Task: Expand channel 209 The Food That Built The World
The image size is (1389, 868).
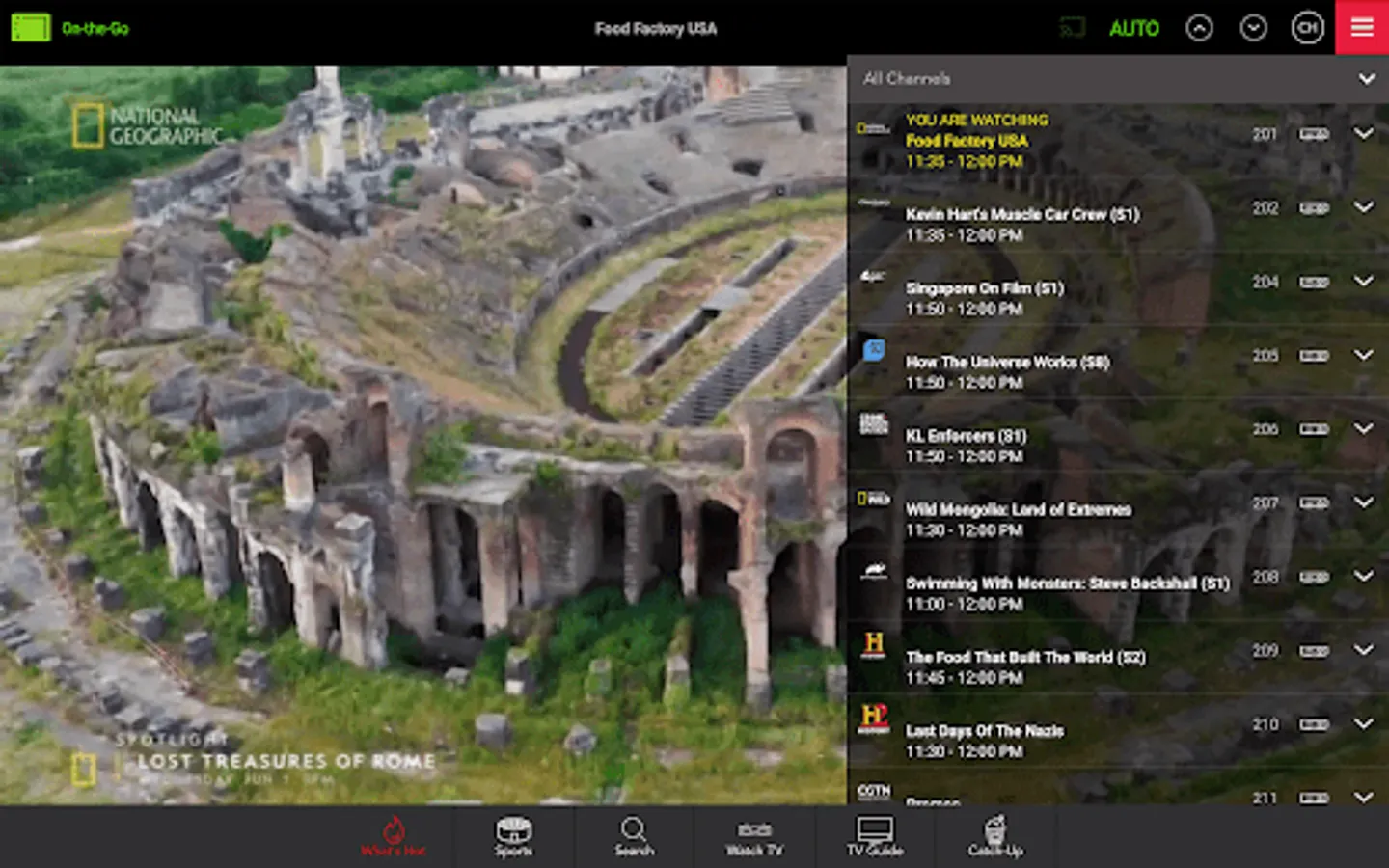Action: pyautogui.click(x=1363, y=650)
